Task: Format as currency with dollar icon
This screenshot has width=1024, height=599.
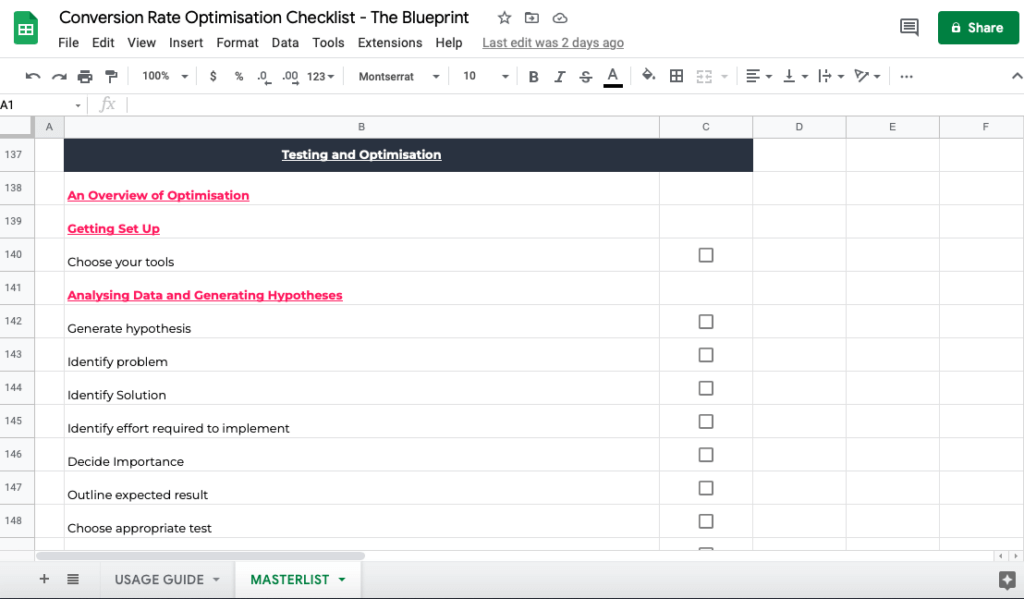Action: click(213, 76)
